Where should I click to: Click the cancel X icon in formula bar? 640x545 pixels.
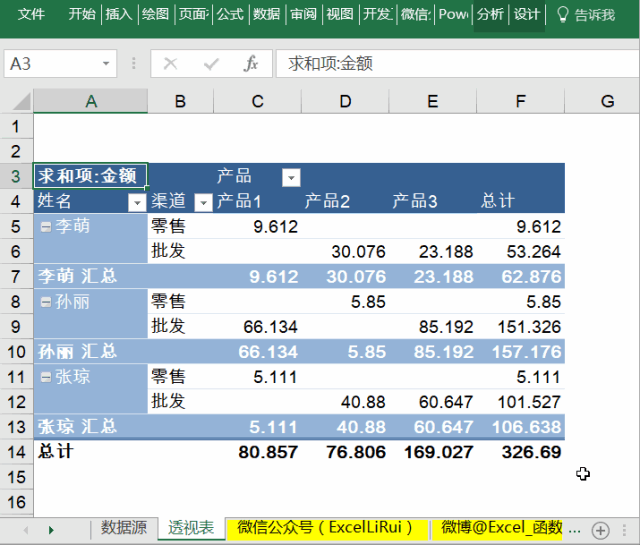pyautogui.click(x=171, y=64)
